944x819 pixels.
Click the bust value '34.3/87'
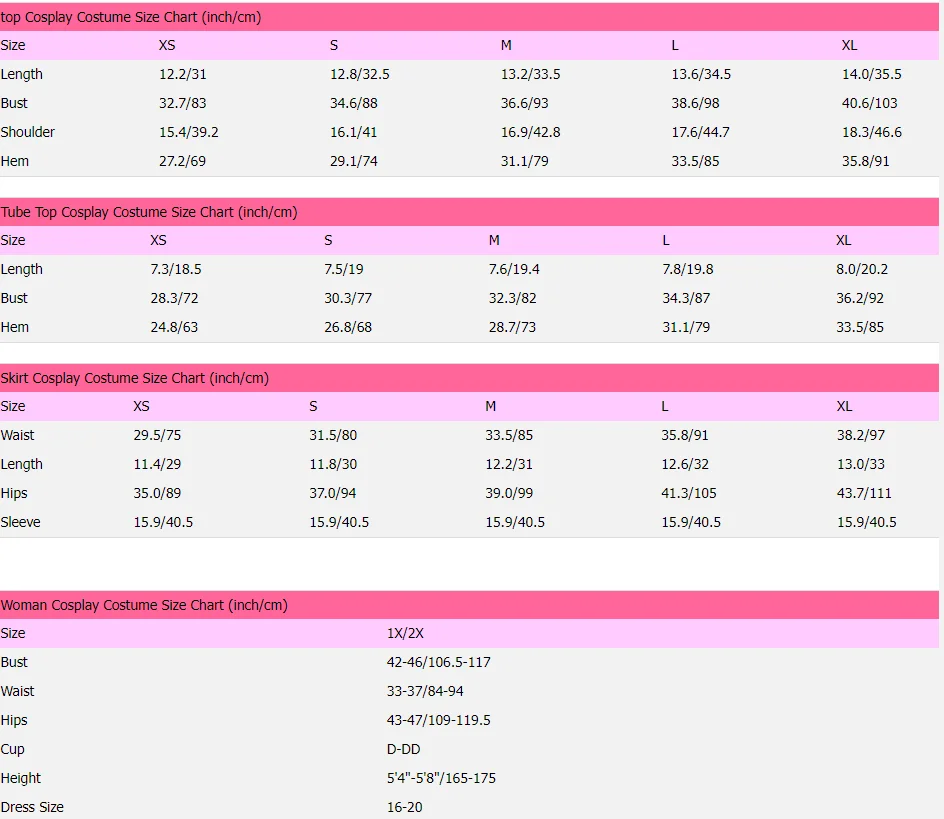[x=686, y=298]
